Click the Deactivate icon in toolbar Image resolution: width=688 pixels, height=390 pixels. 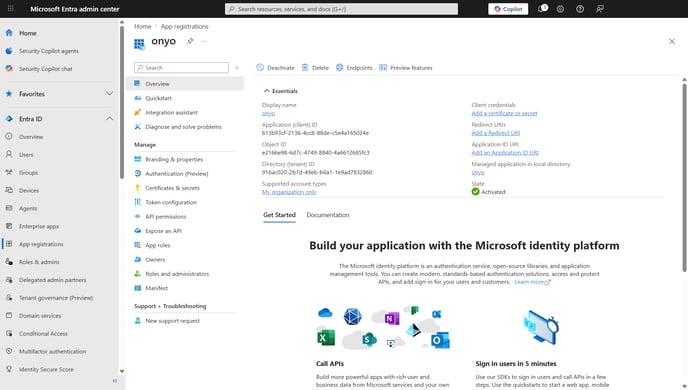260,67
